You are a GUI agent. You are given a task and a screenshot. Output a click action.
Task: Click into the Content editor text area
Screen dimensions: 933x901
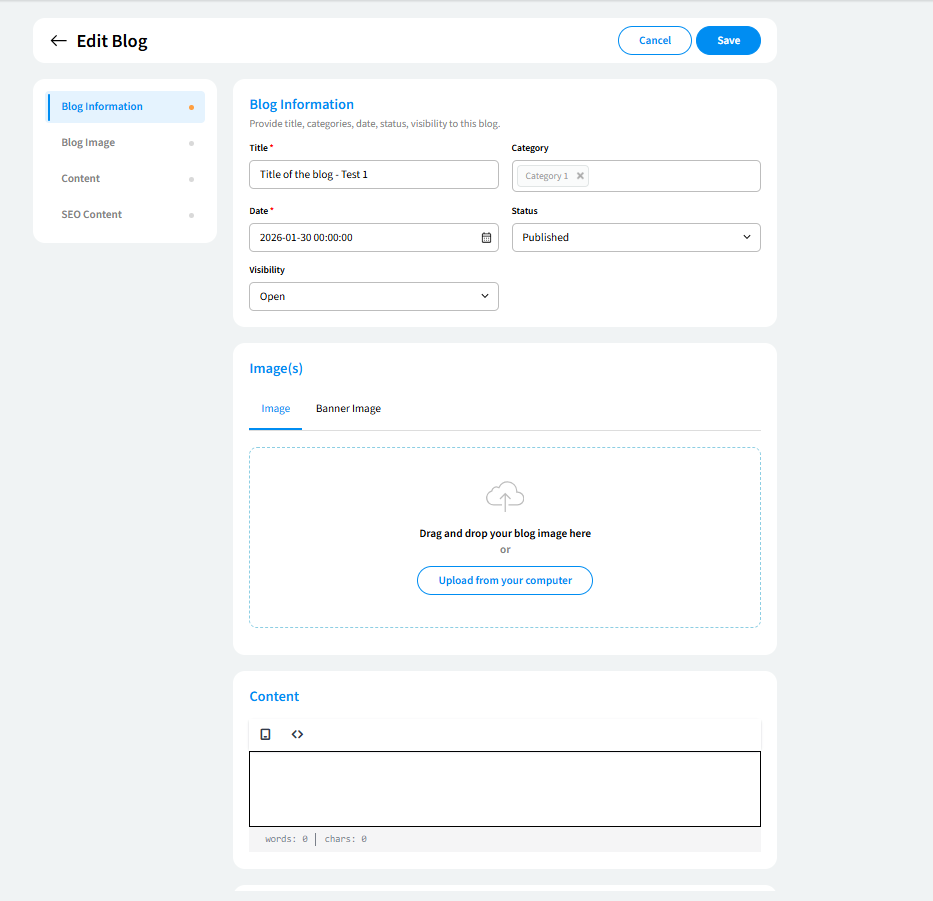(505, 789)
